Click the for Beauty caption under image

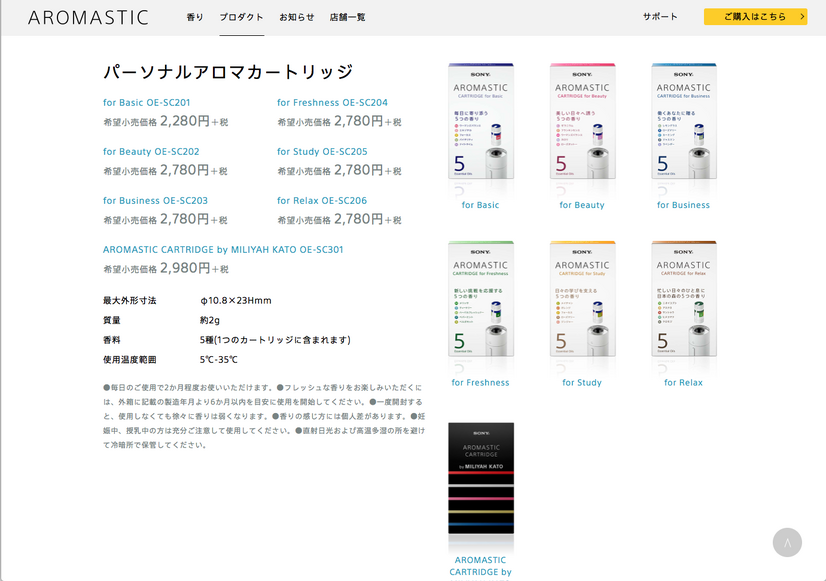click(582, 205)
